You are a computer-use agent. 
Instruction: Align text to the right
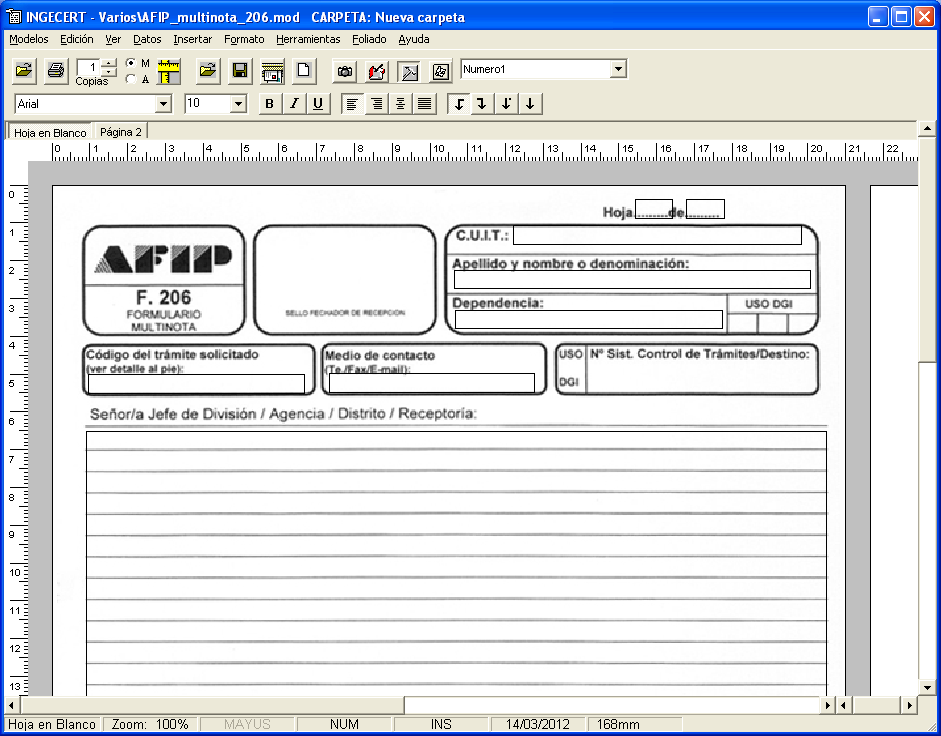point(376,104)
